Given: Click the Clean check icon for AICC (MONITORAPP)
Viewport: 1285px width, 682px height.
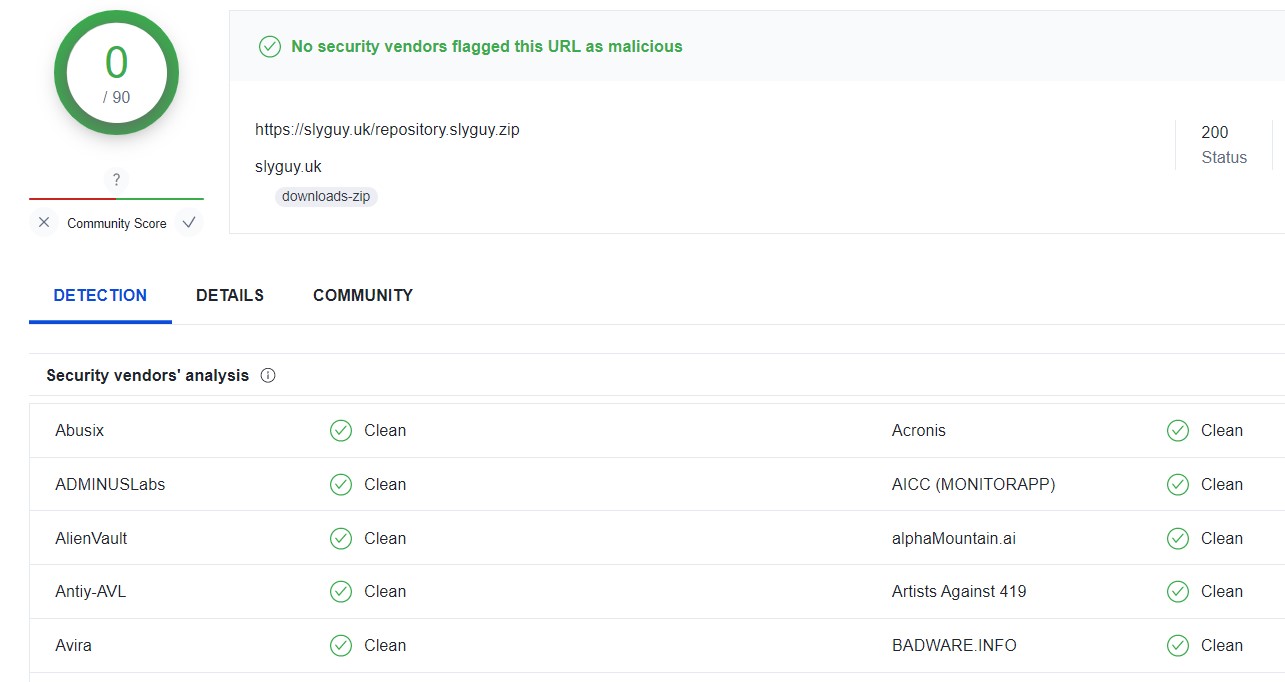Looking at the screenshot, I should (1178, 485).
